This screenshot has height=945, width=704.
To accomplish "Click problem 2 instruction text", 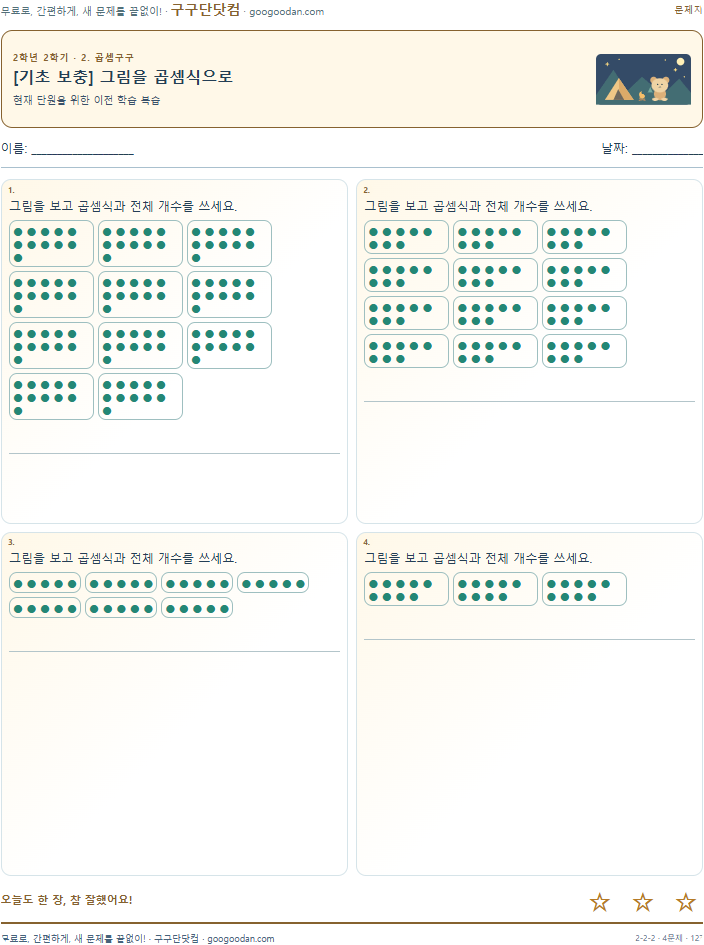I will click(478, 206).
